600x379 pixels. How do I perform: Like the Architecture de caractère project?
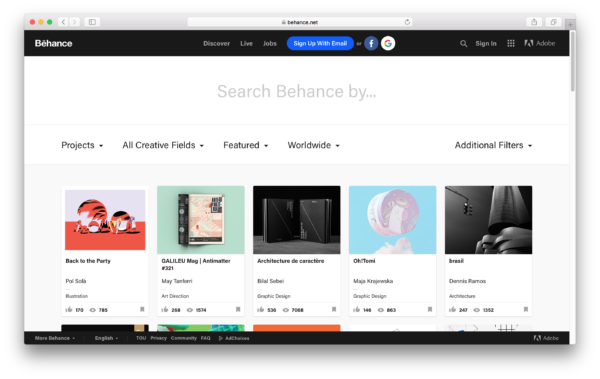pyautogui.click(x=261, y=309)
